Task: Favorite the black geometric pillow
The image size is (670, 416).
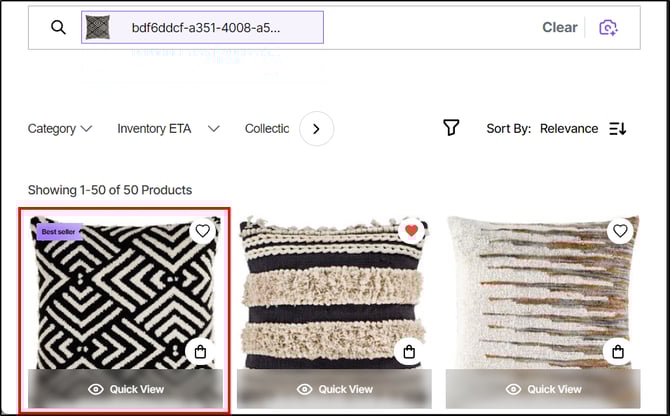Action: pos(203,231)
